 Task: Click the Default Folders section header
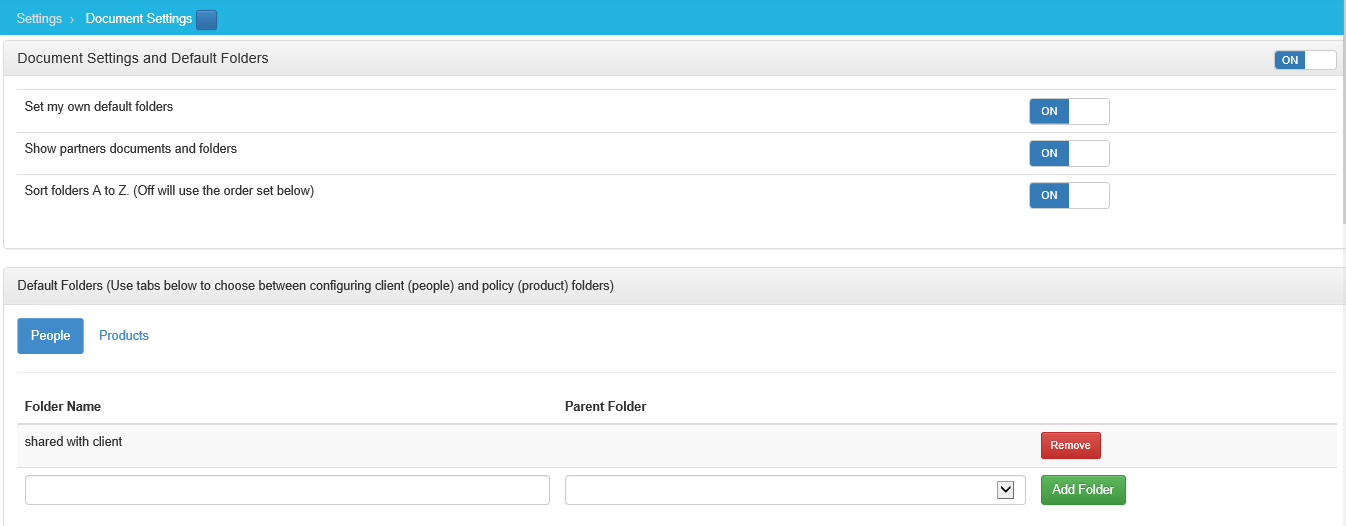click(315, 286)
